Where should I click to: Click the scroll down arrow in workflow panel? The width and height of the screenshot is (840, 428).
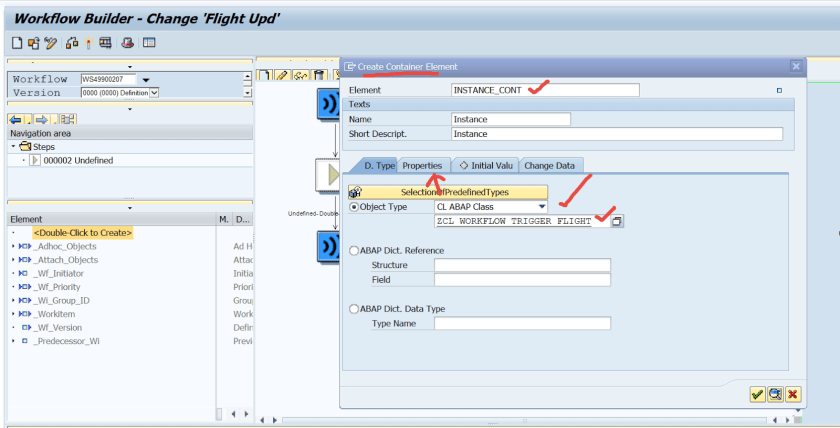click(247, 93)
